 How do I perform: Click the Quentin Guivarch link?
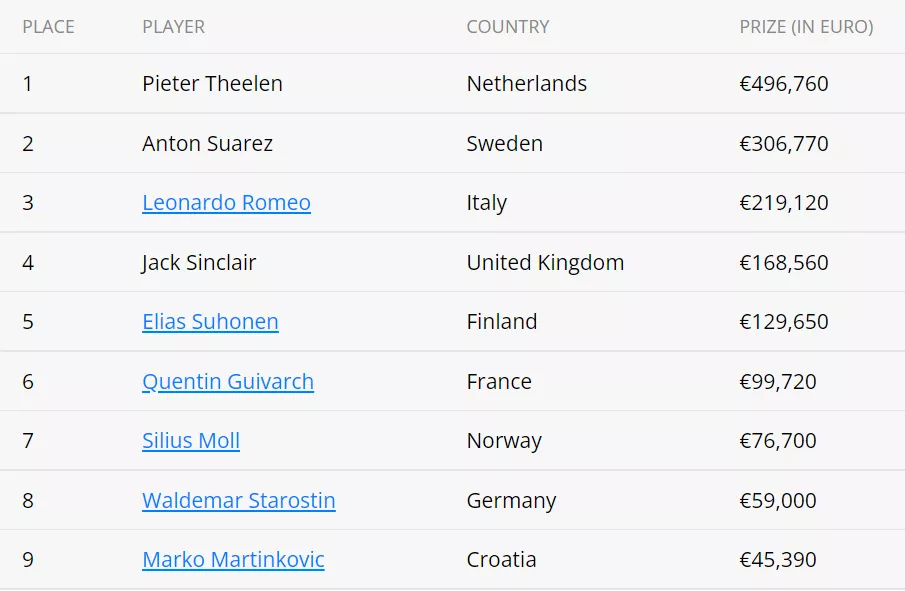(228, 382)
